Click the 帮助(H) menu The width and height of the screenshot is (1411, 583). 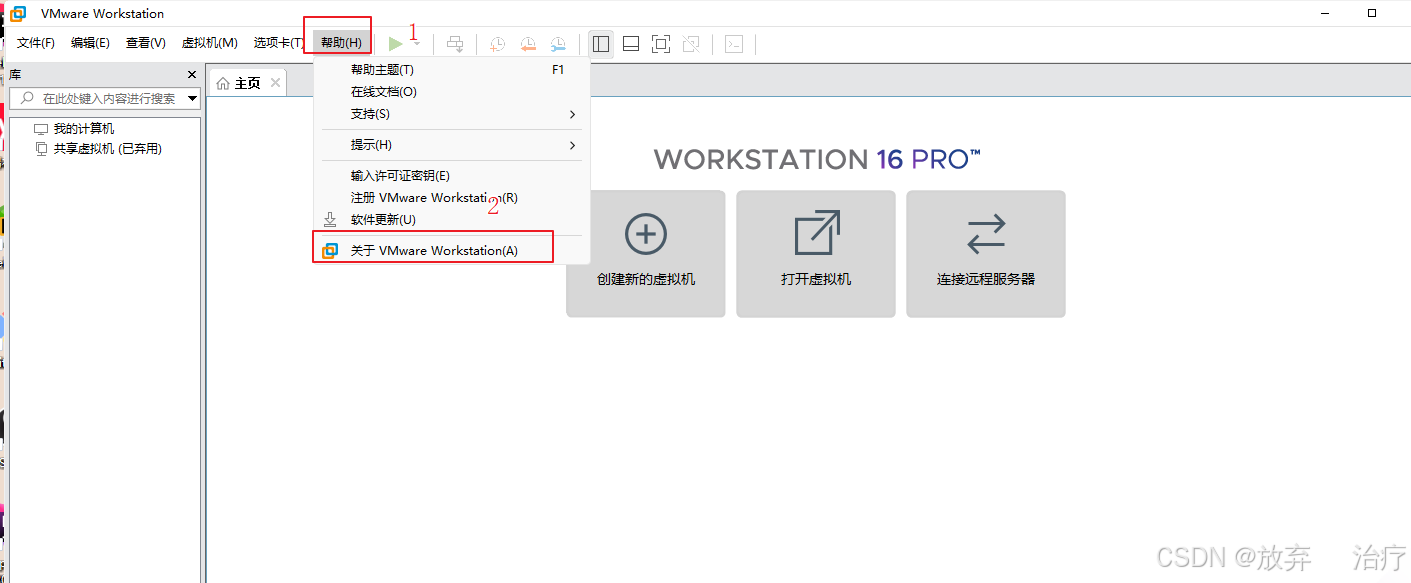coord(341,43)
